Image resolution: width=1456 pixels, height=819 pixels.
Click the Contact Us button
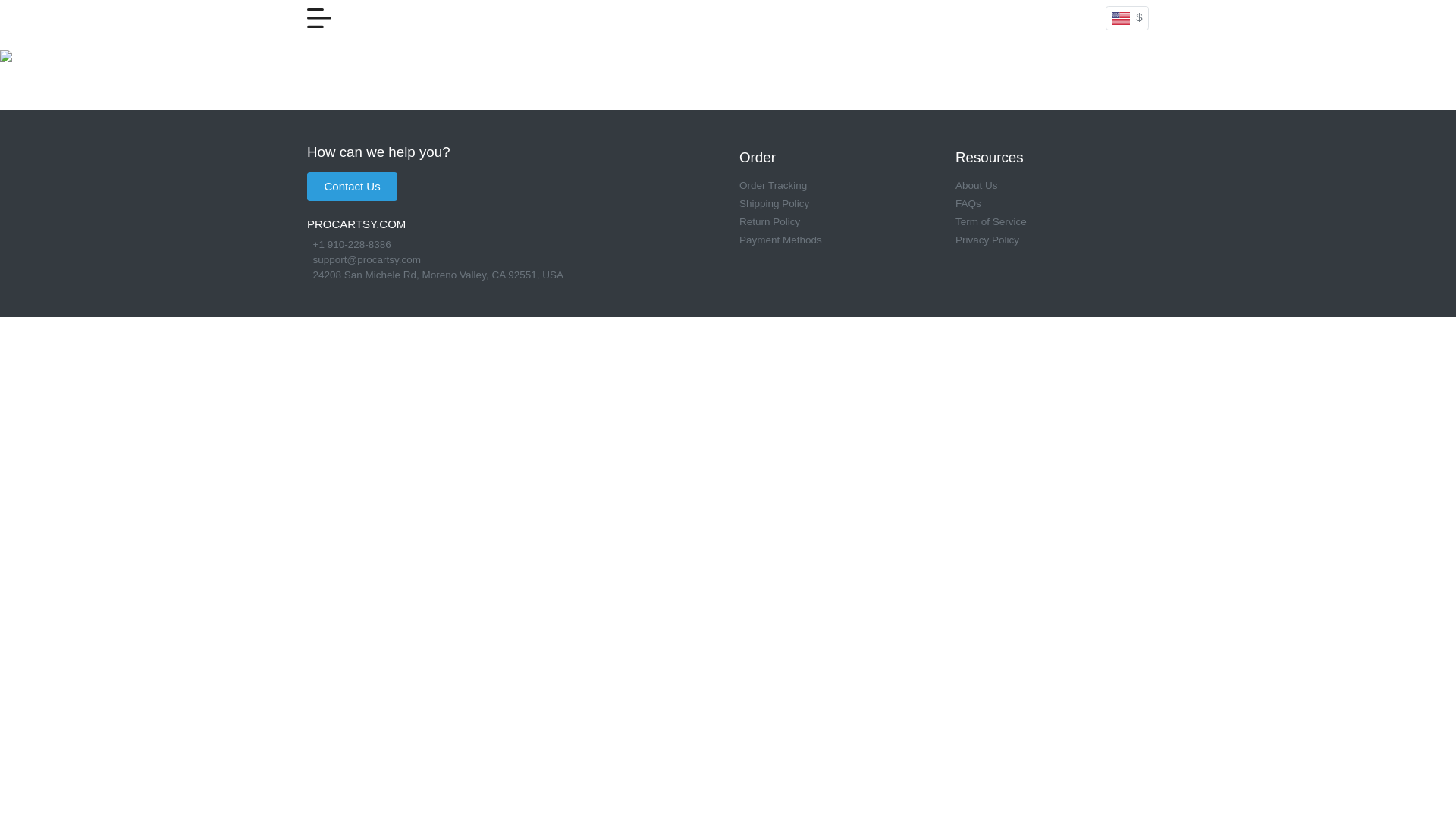[352, 187]
